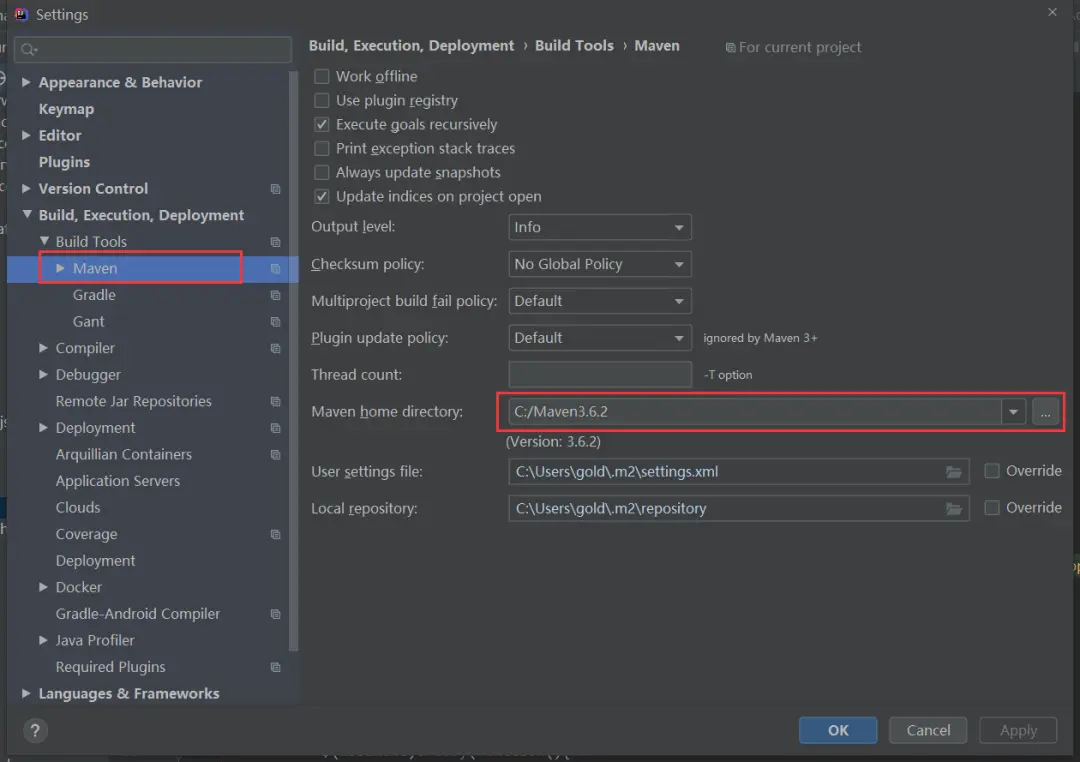Click Build, Execution, Deployment in the breadcrumb
The image size is (1080, 762).
[x=411, y=45]
